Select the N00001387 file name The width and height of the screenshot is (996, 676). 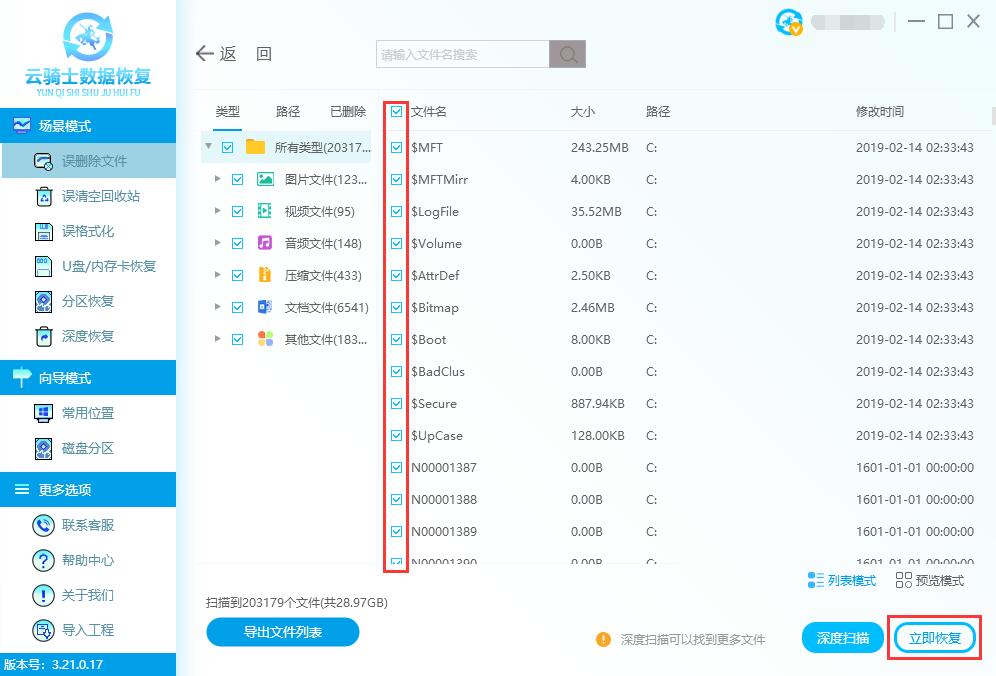point(443,468)
